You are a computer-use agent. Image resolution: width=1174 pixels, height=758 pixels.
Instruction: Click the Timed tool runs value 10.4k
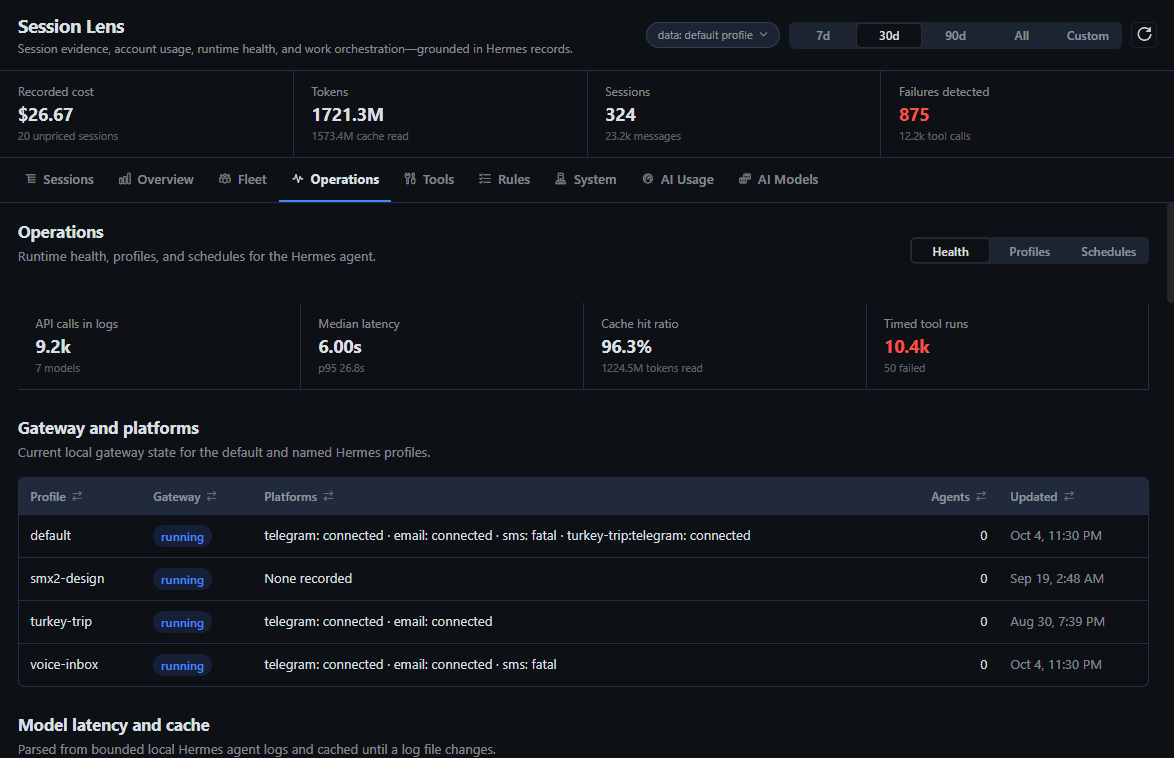pyautogui.click(x=907, y=347)
